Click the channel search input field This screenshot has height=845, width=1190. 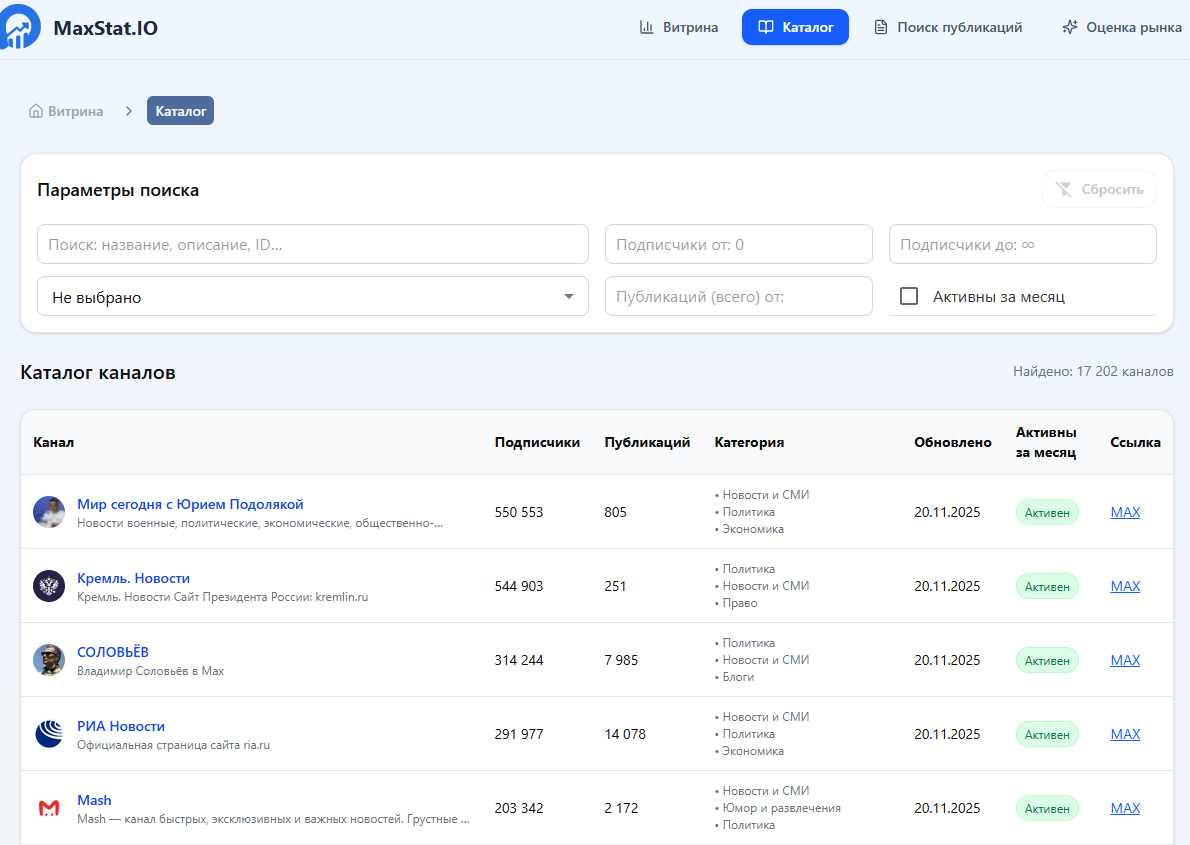click(x=312, y=244)
